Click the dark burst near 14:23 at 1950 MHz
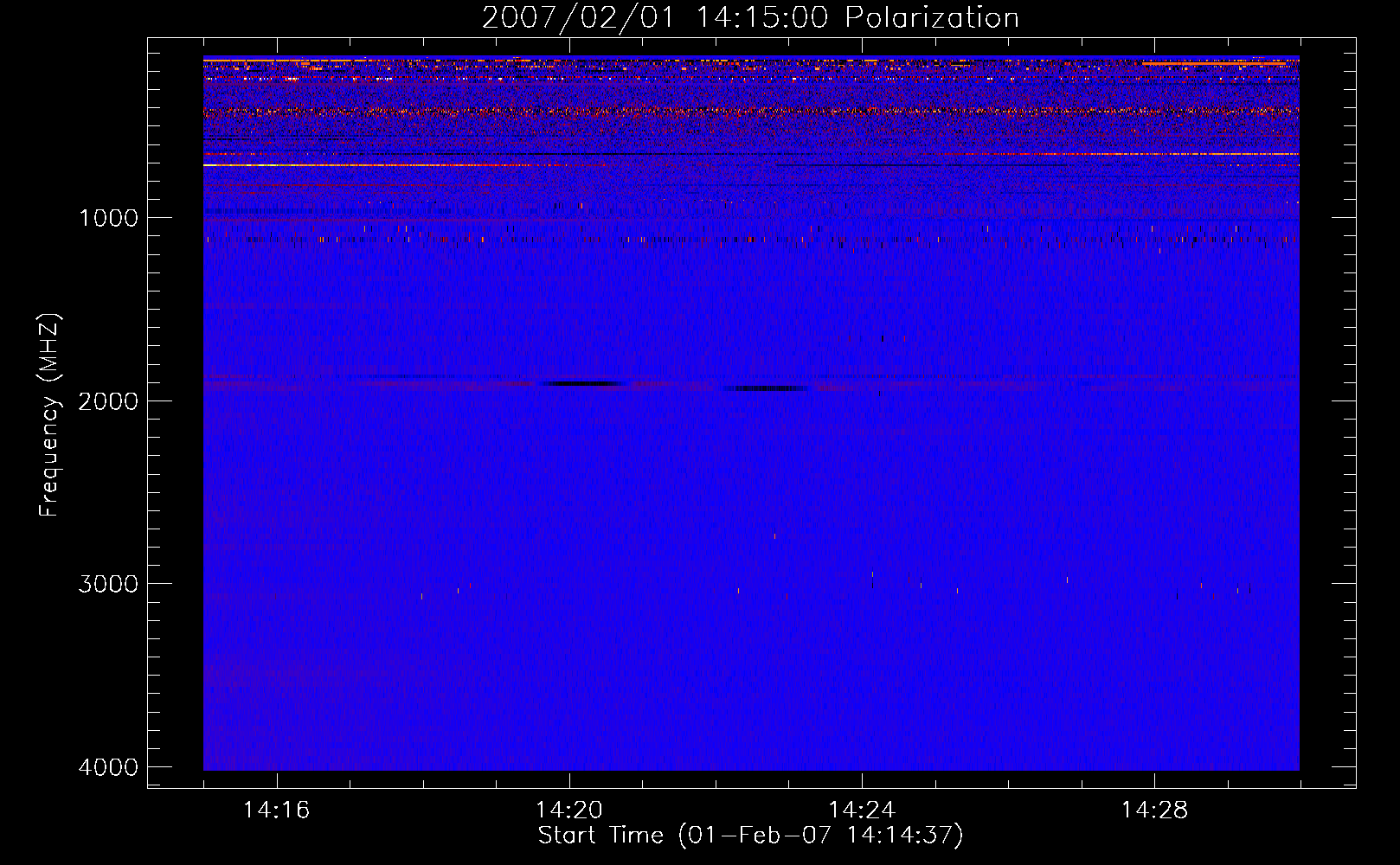Screen dimensions: 1400x865 [x=766, y=388]
